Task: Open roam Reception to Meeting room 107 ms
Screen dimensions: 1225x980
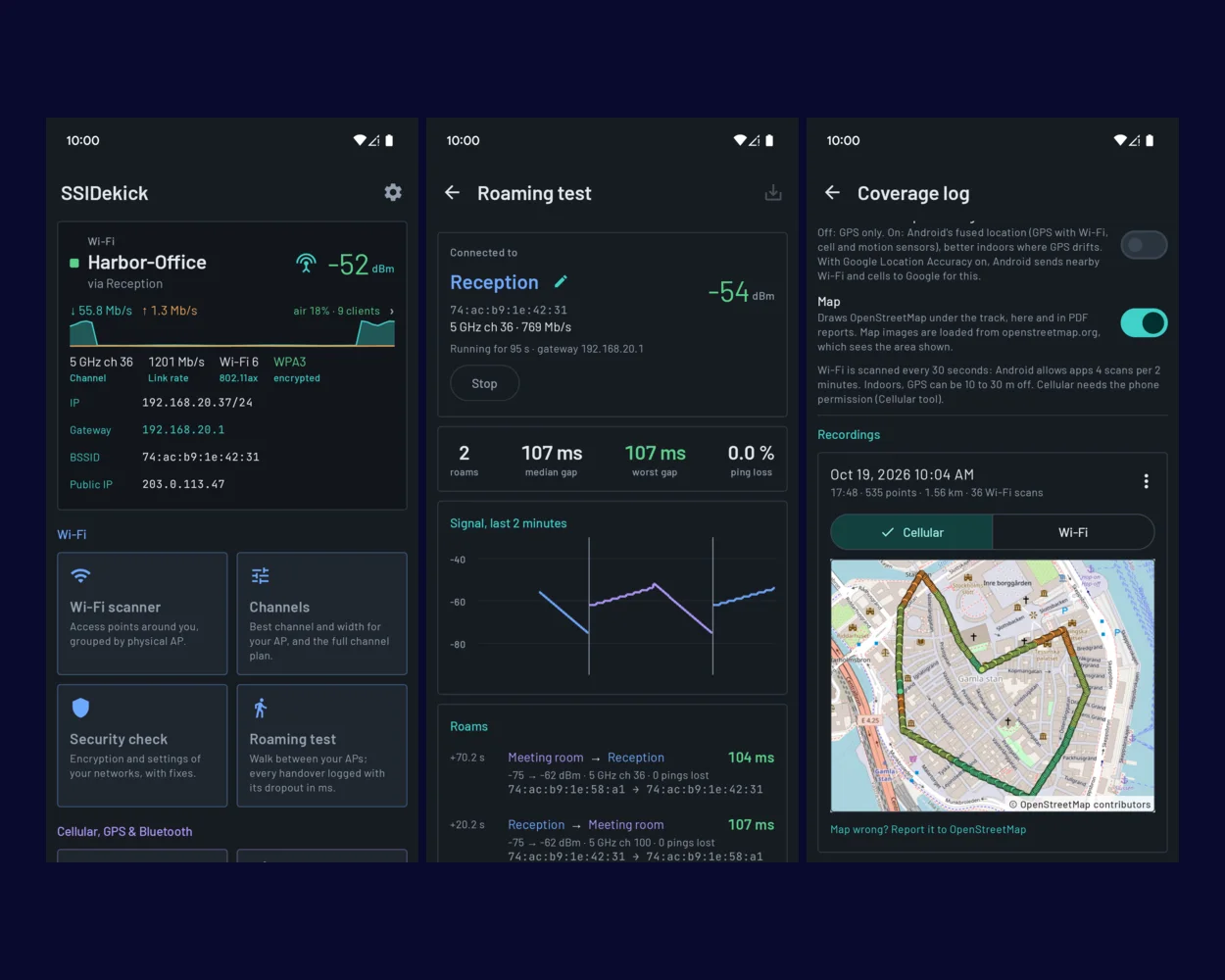Action: click(612, 840)
